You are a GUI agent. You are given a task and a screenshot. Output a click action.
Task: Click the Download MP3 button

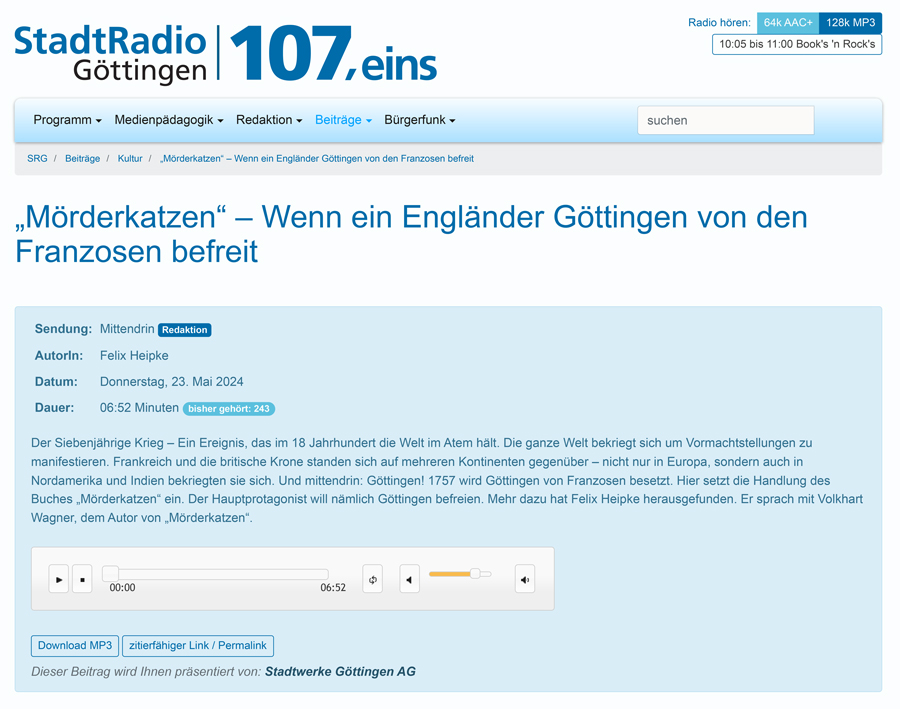point(75,646)
